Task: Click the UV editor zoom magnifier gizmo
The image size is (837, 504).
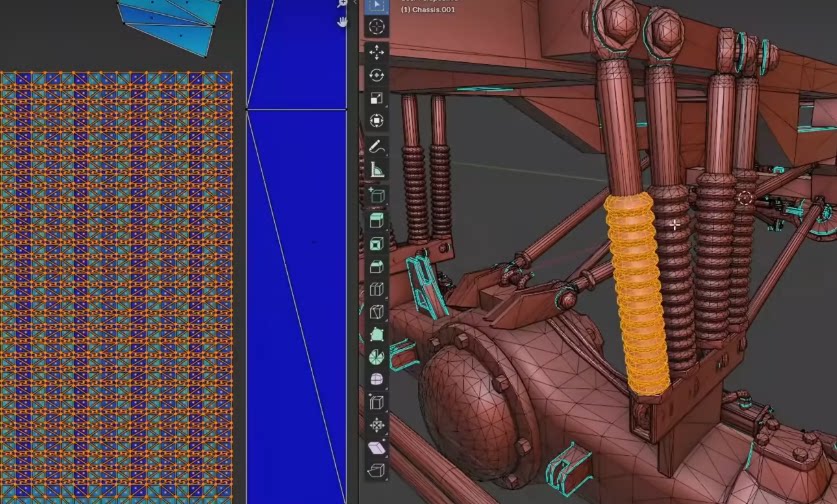Action: 342,3
